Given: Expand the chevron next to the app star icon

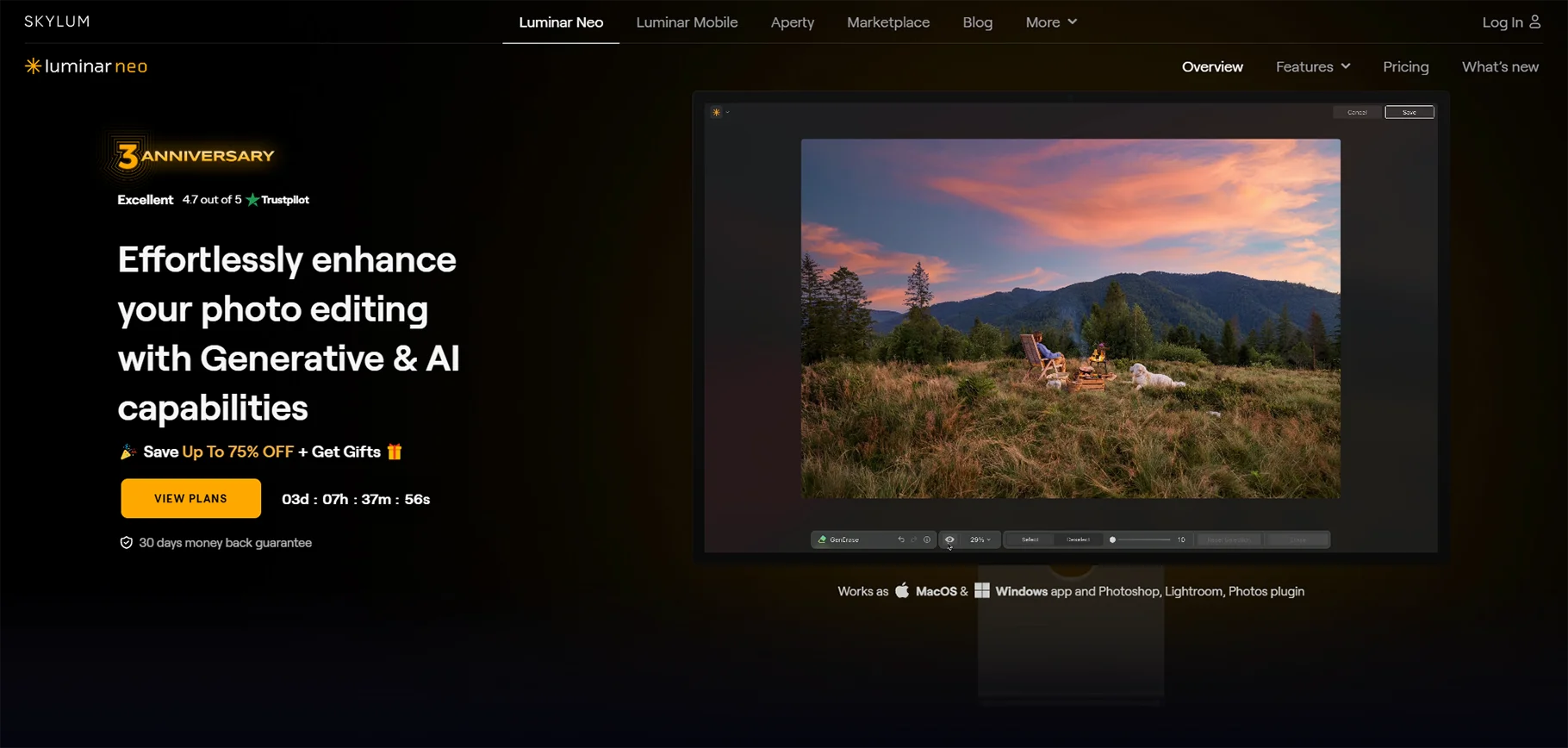Looking at the screenshot, I should [x=727, y=112].
